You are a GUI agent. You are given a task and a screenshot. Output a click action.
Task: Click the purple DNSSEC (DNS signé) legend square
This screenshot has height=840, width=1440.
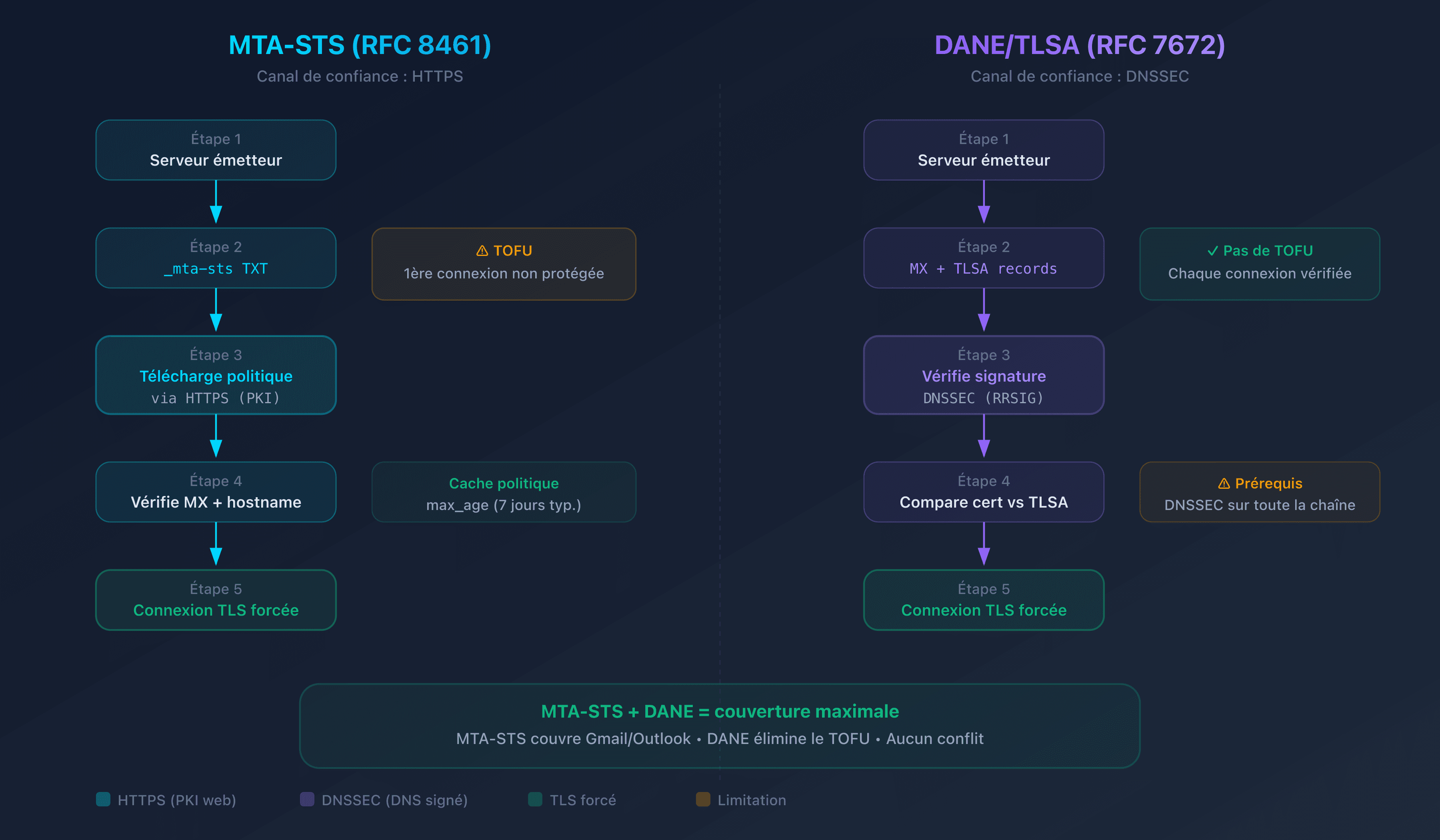[x=308, y=800]
